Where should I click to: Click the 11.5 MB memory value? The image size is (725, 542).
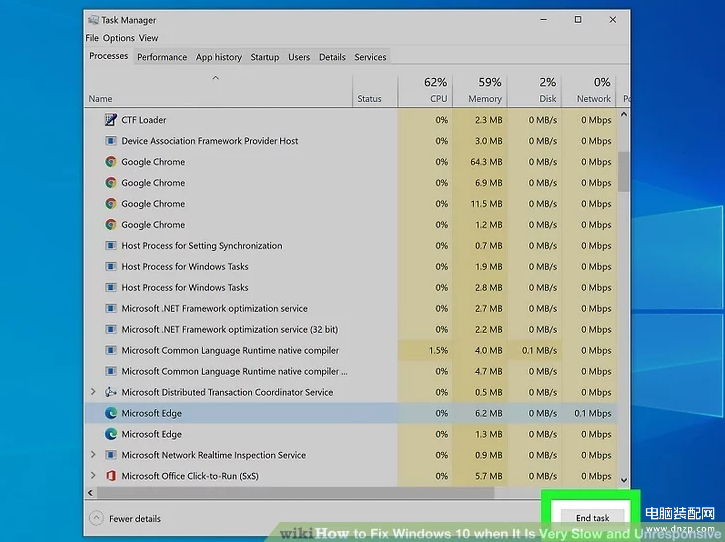[x=486, y=203]
